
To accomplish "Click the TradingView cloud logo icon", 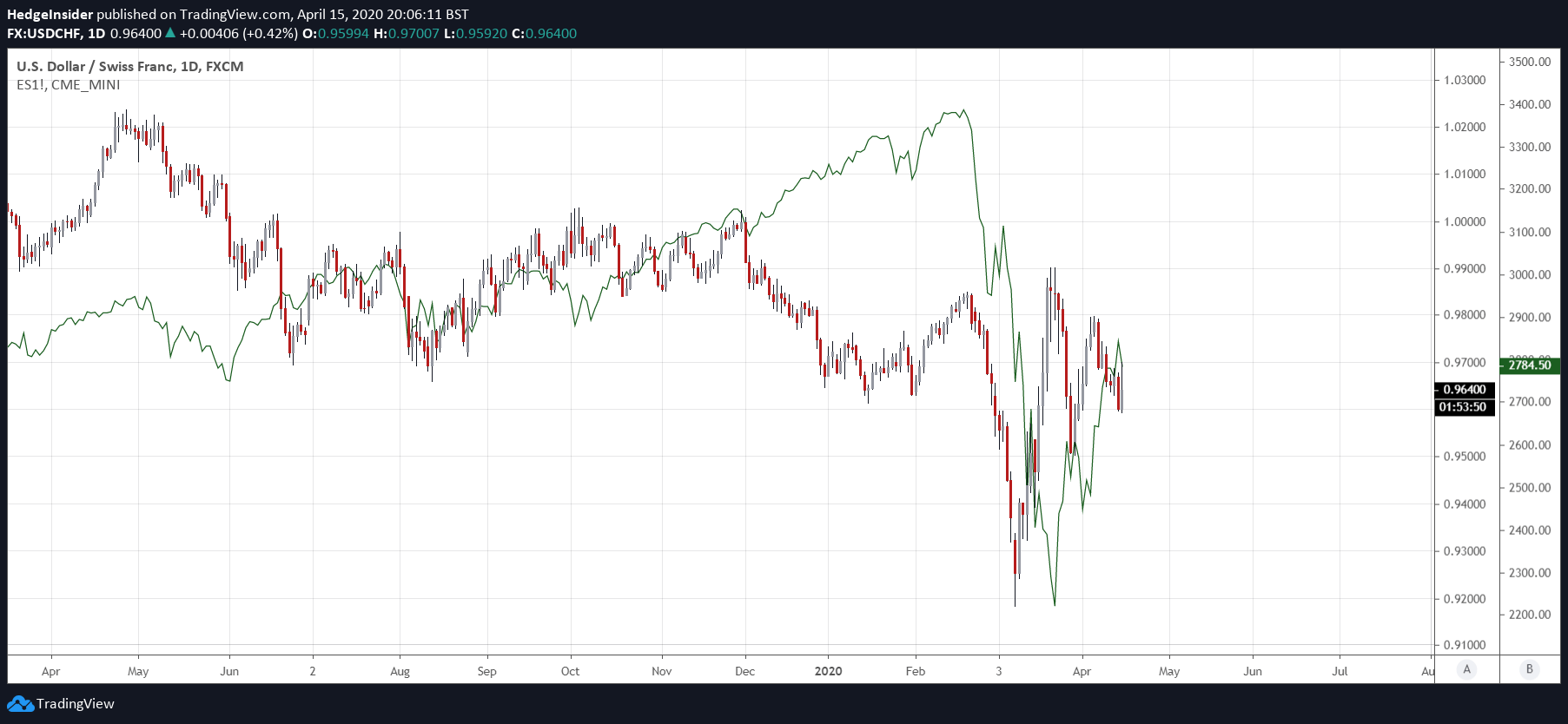I will pos(20,704).
